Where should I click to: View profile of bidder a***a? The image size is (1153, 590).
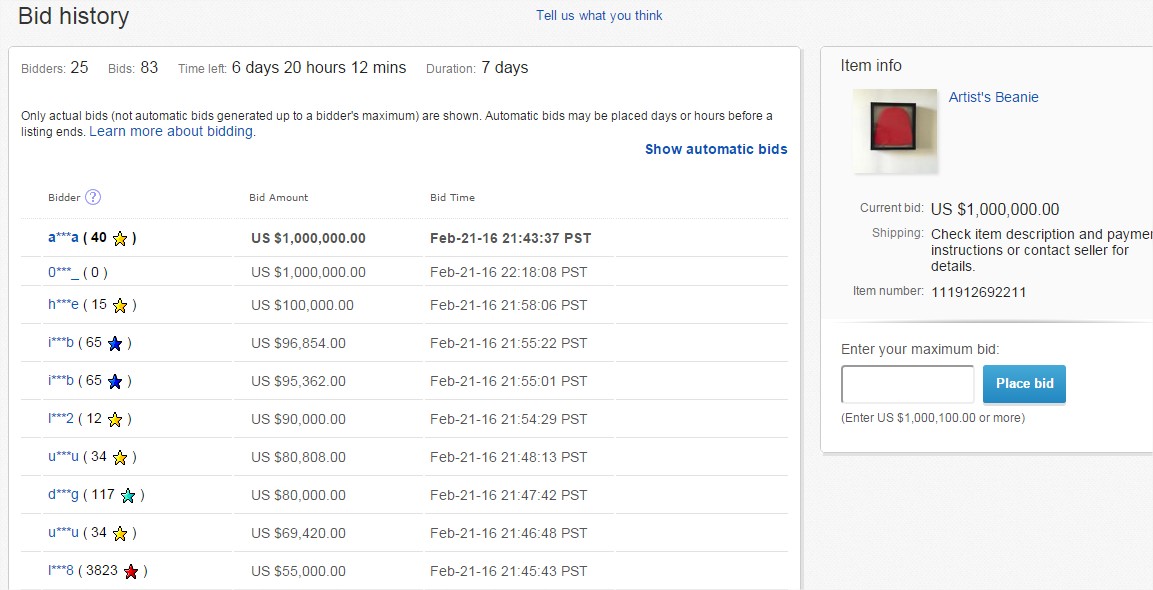63,238
